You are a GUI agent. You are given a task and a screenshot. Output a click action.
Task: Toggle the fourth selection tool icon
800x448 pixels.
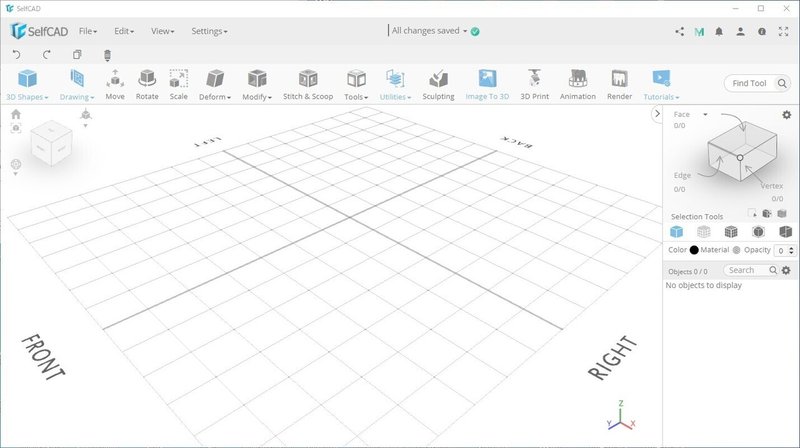(759, 232)
